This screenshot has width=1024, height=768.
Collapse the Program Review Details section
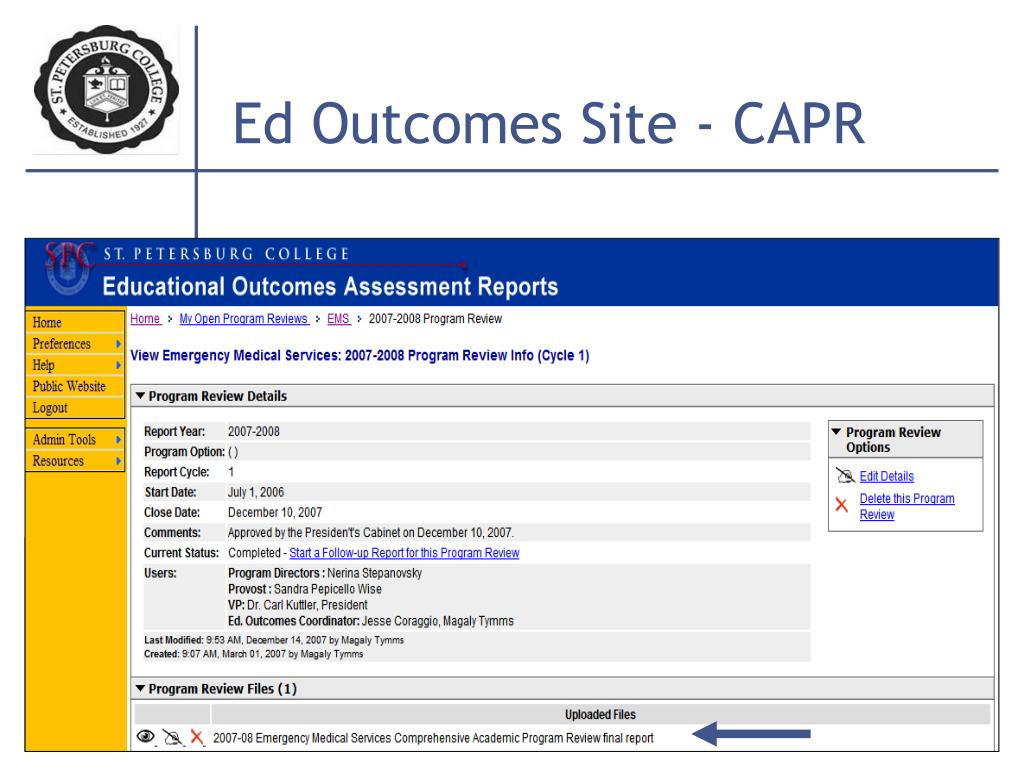click(x=140, y=396)
